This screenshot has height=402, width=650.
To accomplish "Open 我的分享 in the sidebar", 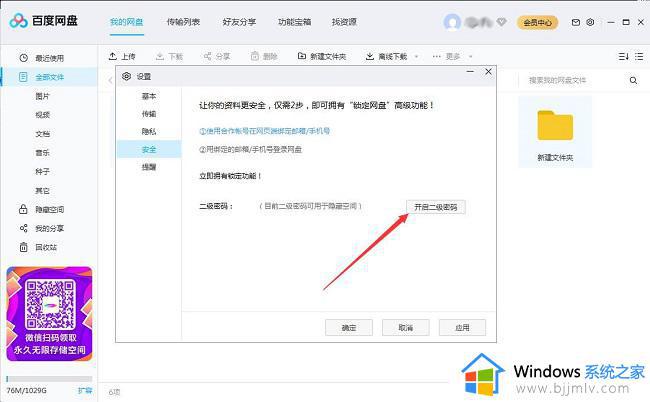I will click(49, 228).
